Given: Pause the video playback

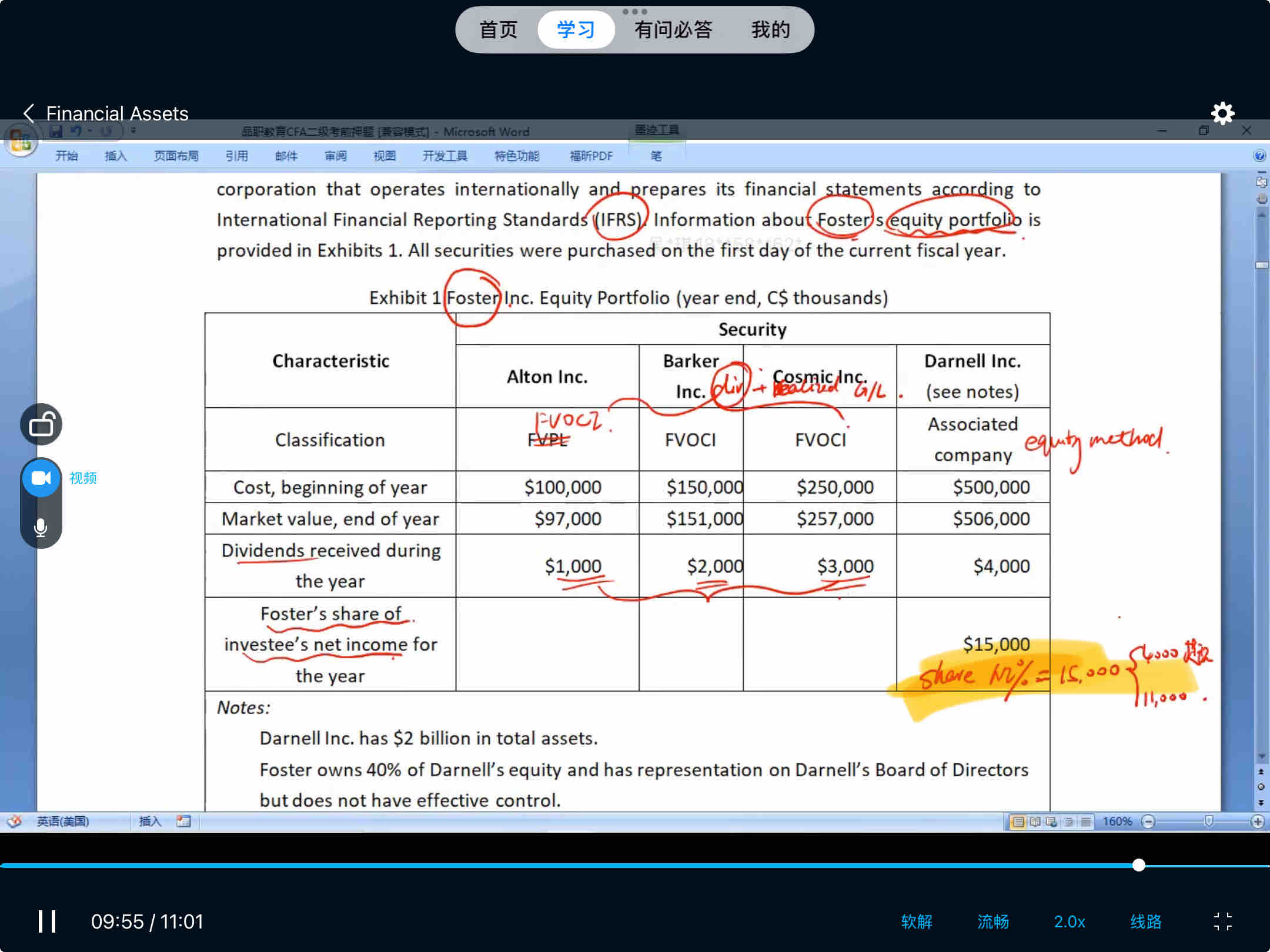Looking at the screenshot, I should [x=47, y=921].
